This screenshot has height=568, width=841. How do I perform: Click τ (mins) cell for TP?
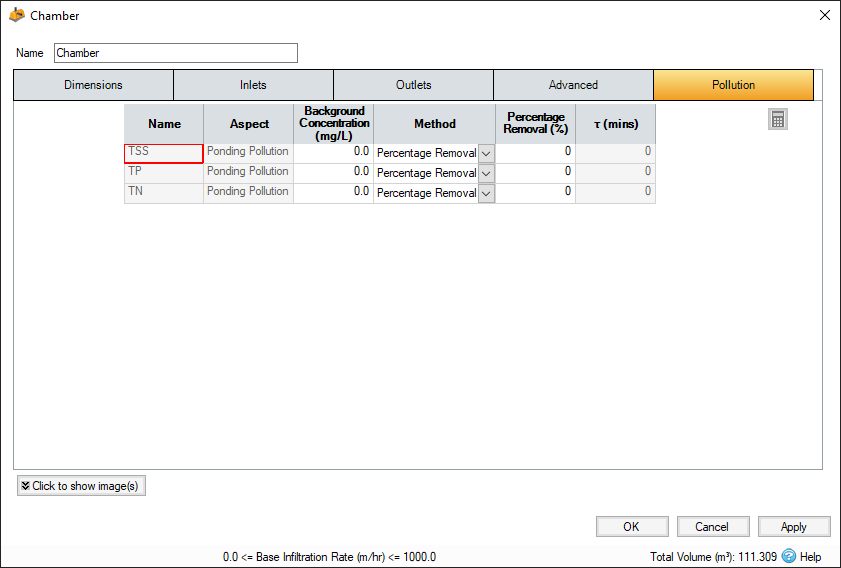615,173
